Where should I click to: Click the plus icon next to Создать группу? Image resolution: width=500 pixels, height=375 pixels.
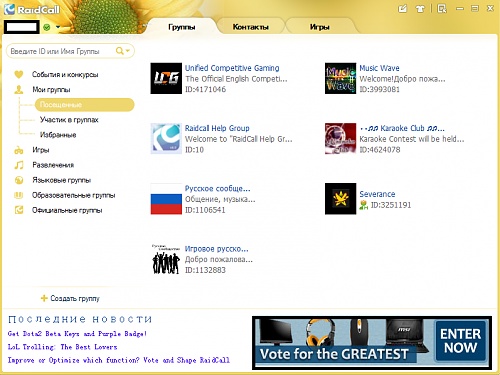tap(44, 298)
